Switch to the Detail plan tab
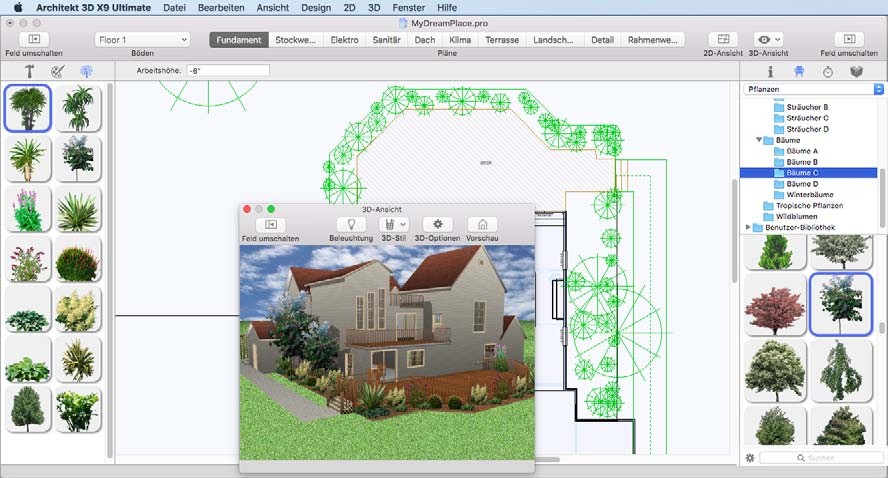 603,40
